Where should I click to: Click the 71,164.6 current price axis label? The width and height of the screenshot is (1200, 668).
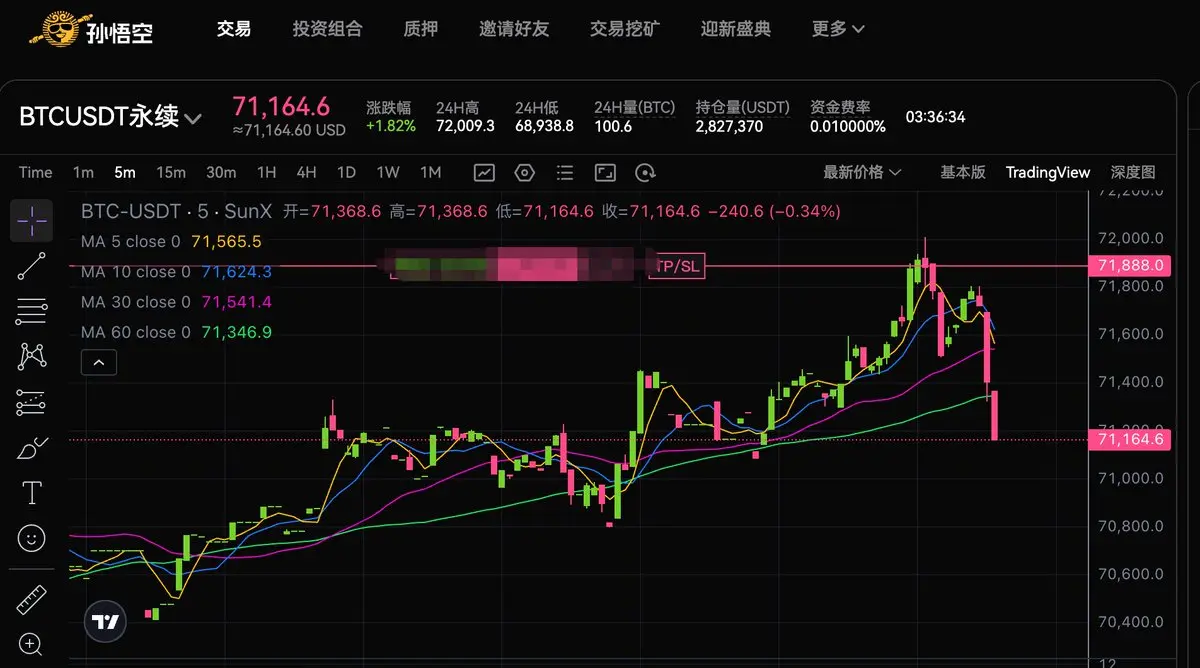(x=1128, y=439)
